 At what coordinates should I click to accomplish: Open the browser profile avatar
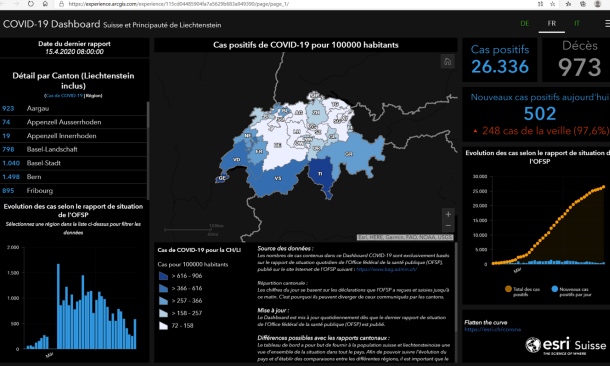[598, 4]
